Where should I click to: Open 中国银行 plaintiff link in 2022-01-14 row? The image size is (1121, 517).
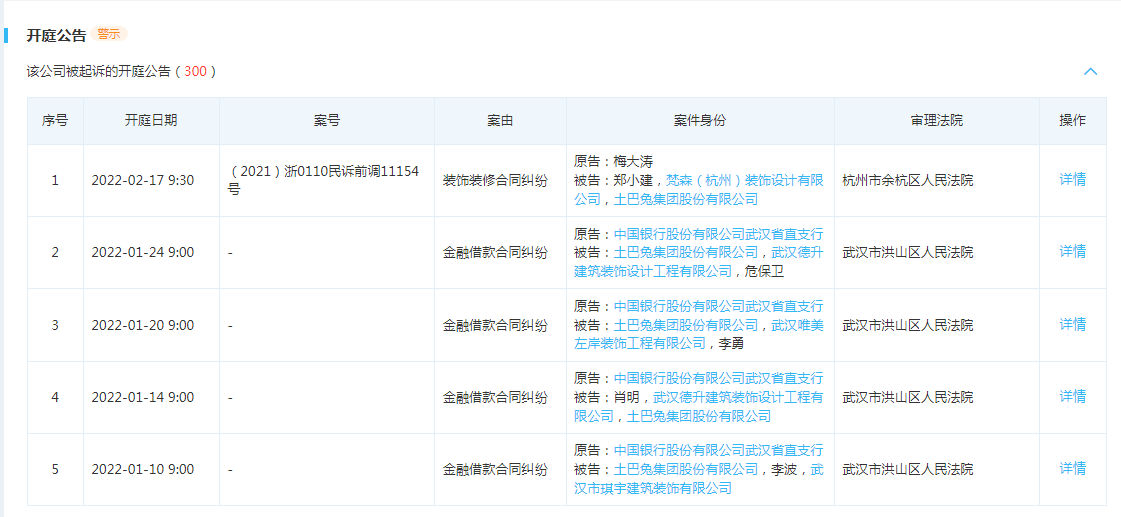coord(718,378)
